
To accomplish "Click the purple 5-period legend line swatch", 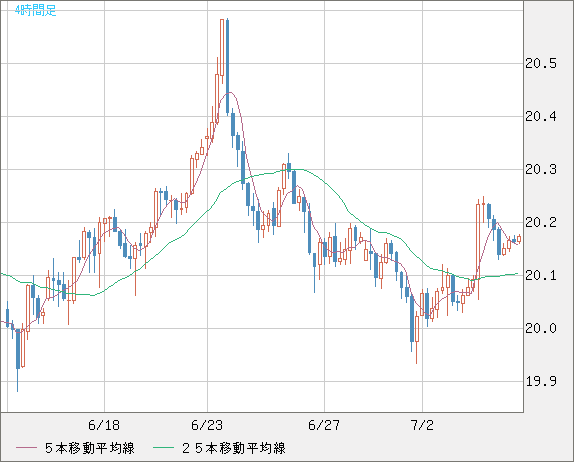I will 26,448.
